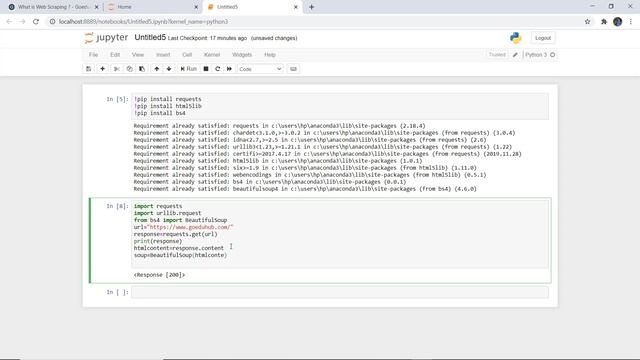Rename notebook title Untitled5
Image resolution: width=640 pixels, height=360 pixels.
150,38
